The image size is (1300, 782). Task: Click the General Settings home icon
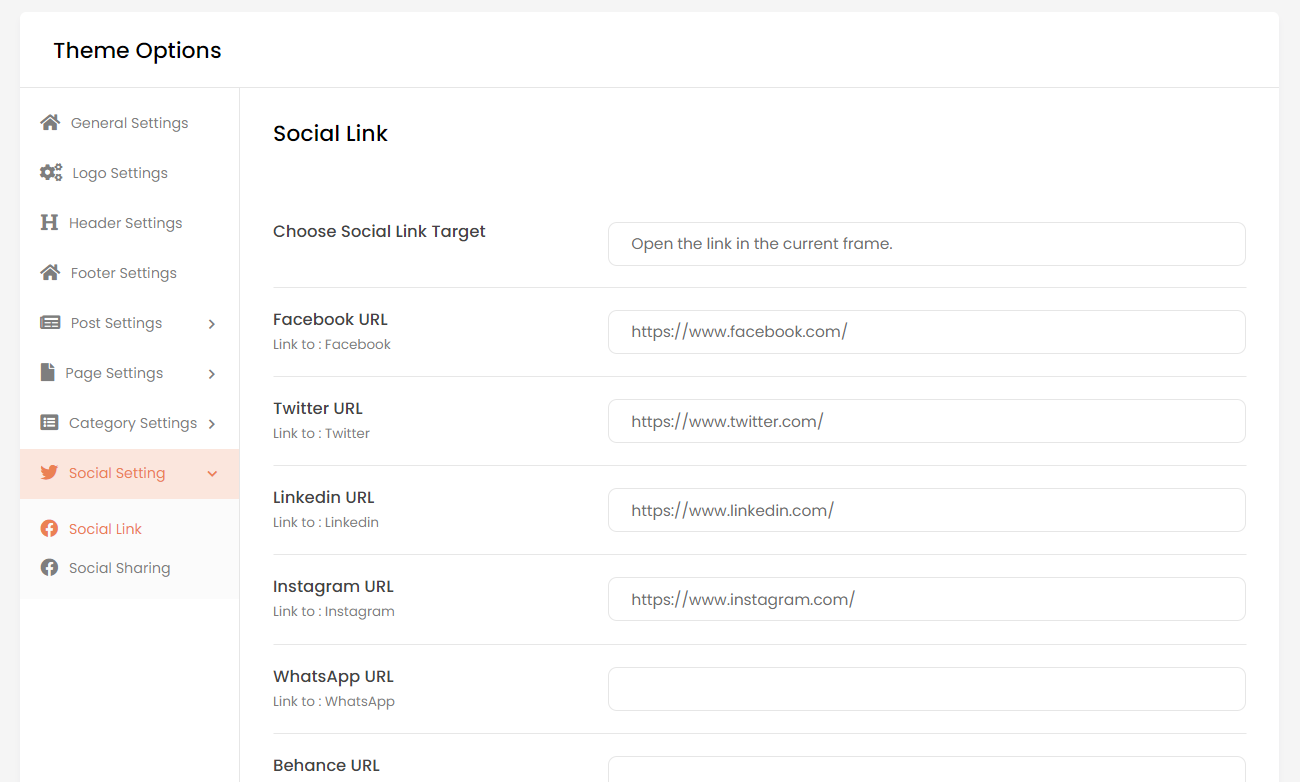[x=50, y=123]
